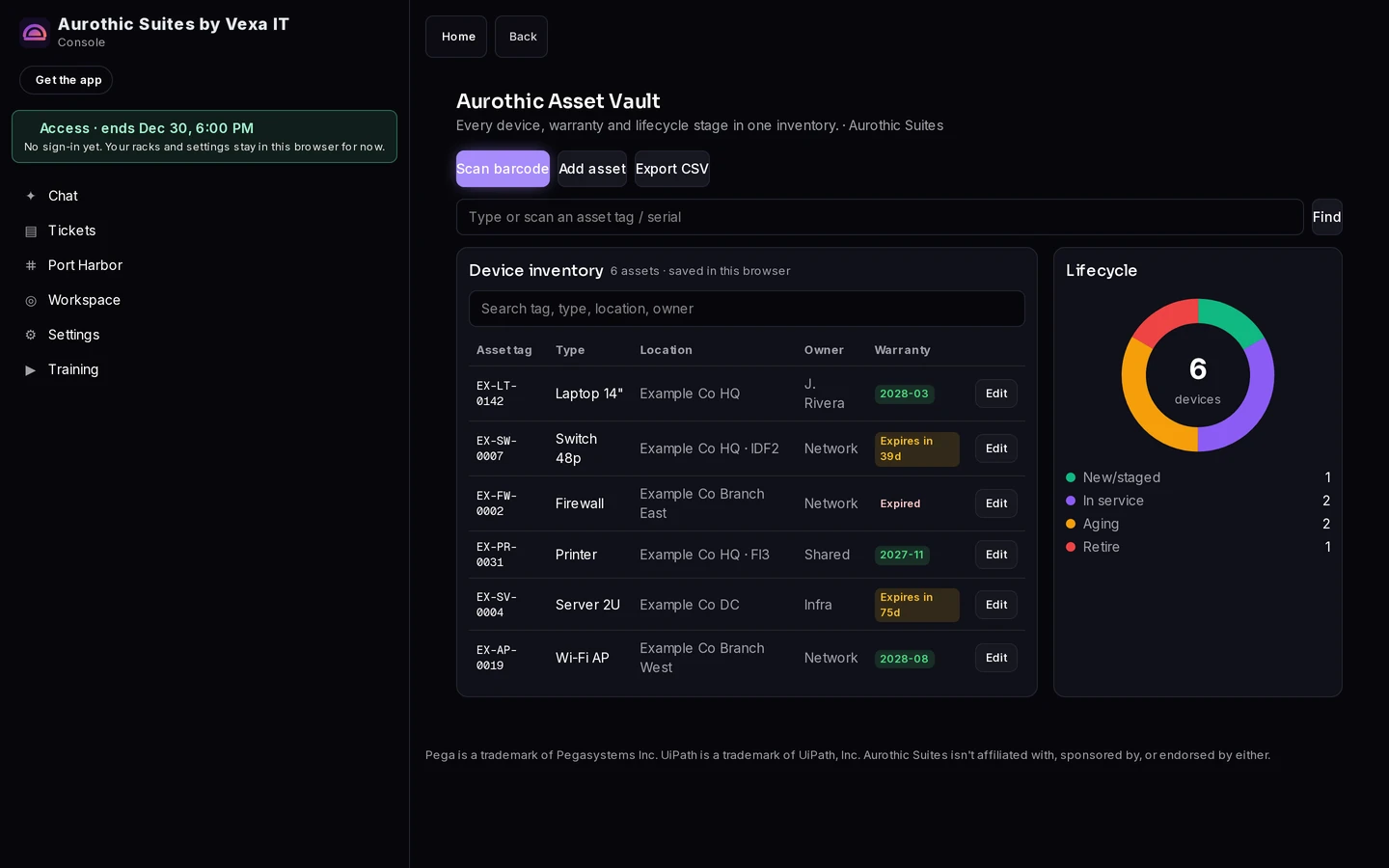Click the Get the app button
This screenshot has width=1389, height=868.
point(67,80)
